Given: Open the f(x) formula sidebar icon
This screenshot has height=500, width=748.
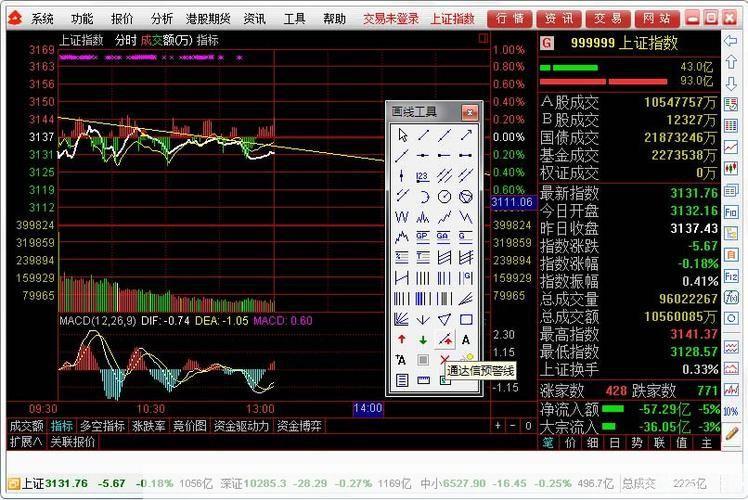Looking at the screenshot, I should click(x=731, y=298).
